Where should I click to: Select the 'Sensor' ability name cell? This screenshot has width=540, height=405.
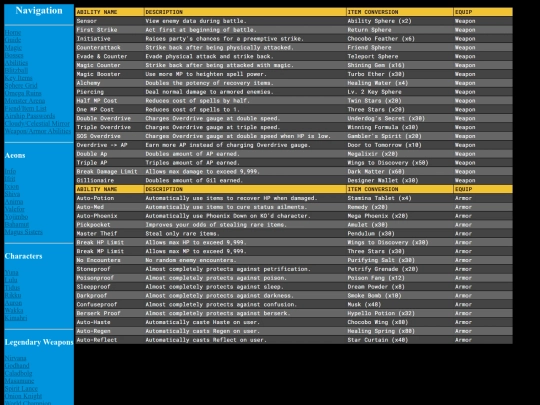click(x=87, y=21)
